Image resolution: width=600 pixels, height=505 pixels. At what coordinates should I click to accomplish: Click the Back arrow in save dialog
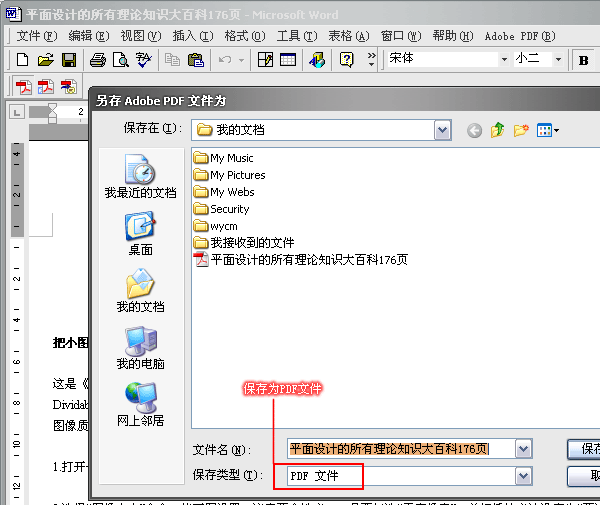[x=474, y=130]
